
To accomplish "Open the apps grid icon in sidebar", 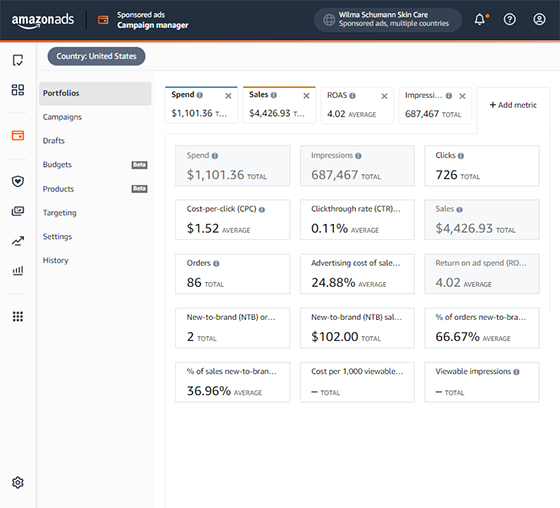I will point(18,317).
